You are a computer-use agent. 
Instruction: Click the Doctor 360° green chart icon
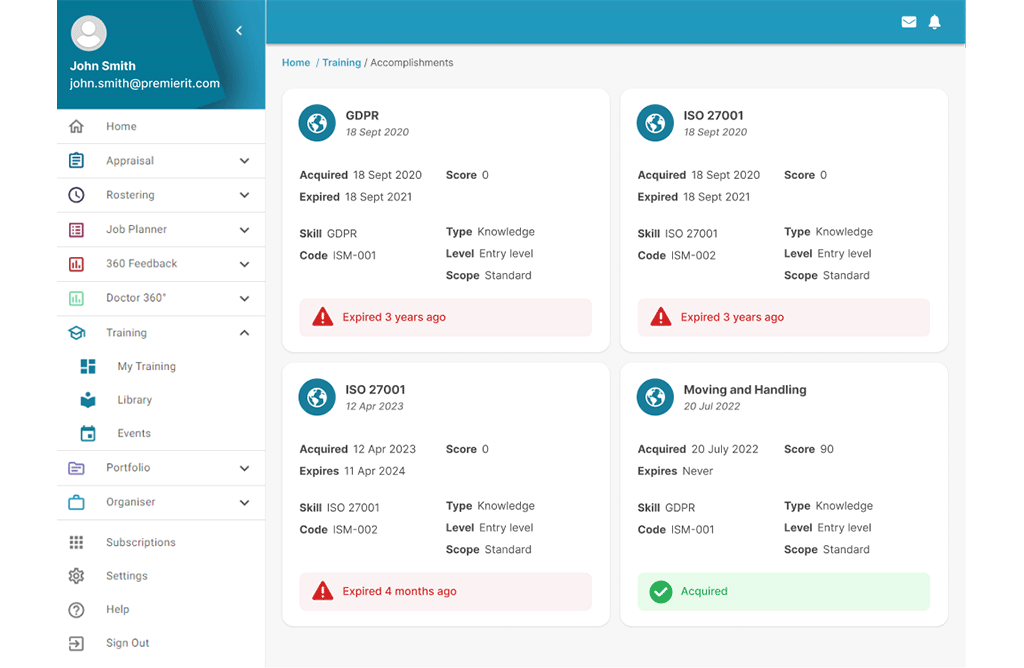76,298
